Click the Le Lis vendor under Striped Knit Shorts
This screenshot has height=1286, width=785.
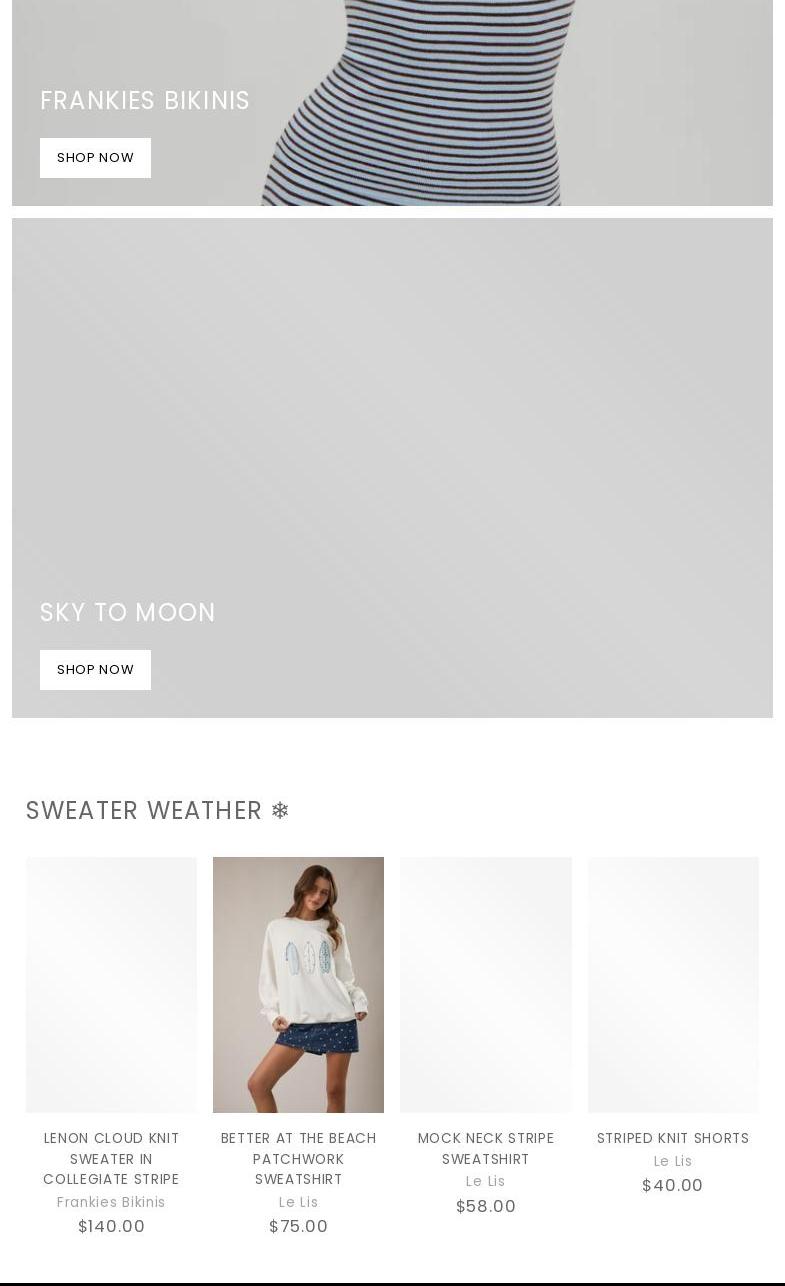point(673,1161)
